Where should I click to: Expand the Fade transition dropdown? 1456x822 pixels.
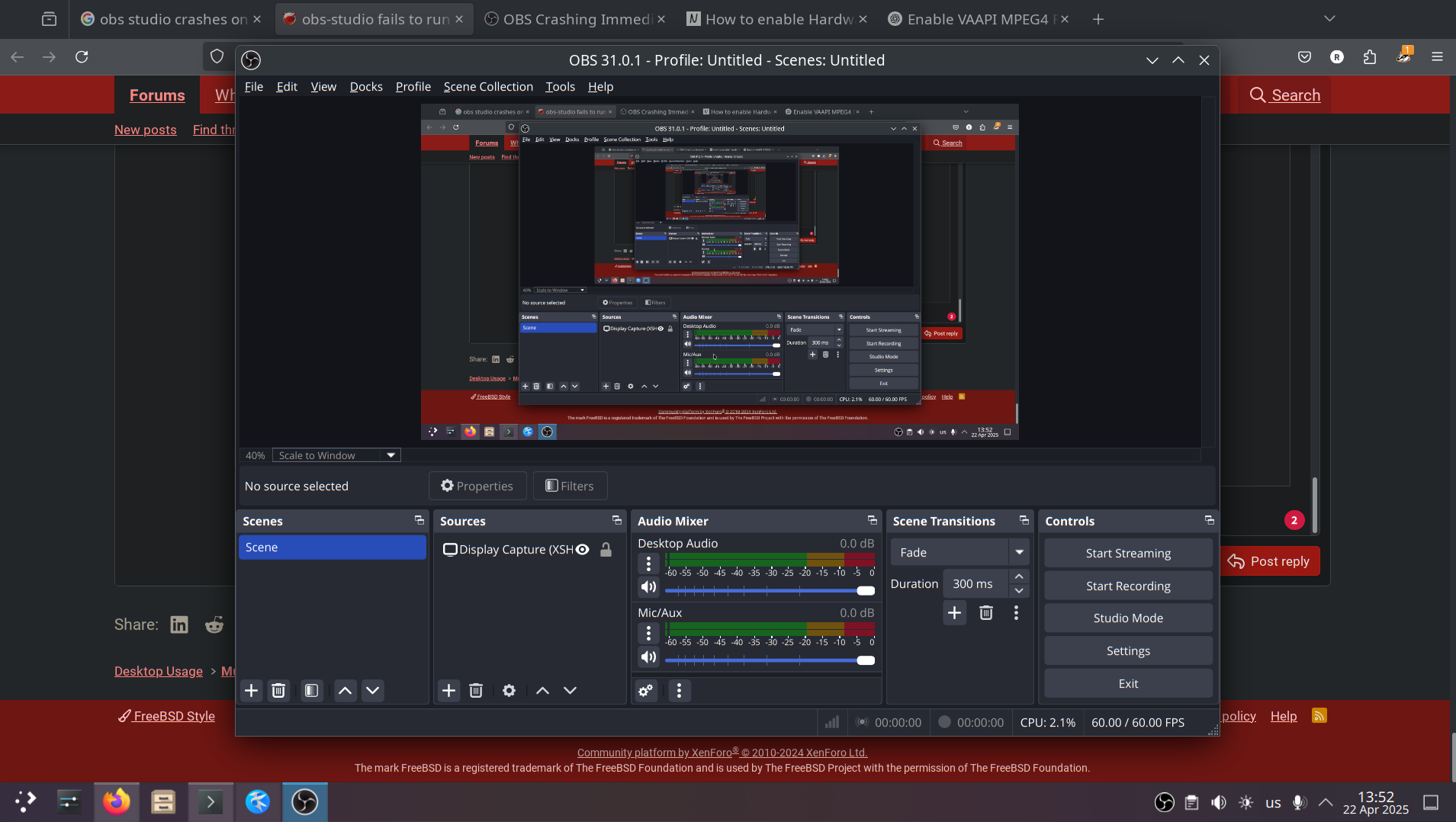click(1019, 552)
